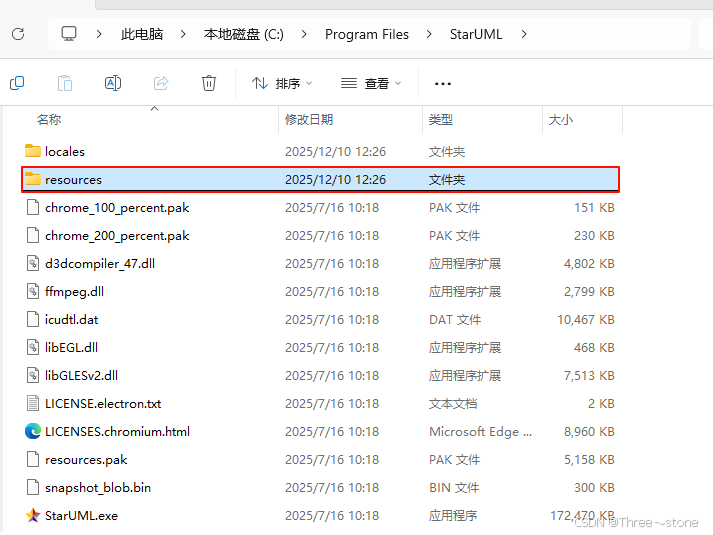Viewport: 713px width, 535px height.
Task: Select StarUML.exe file name
Action: point(81,516)
